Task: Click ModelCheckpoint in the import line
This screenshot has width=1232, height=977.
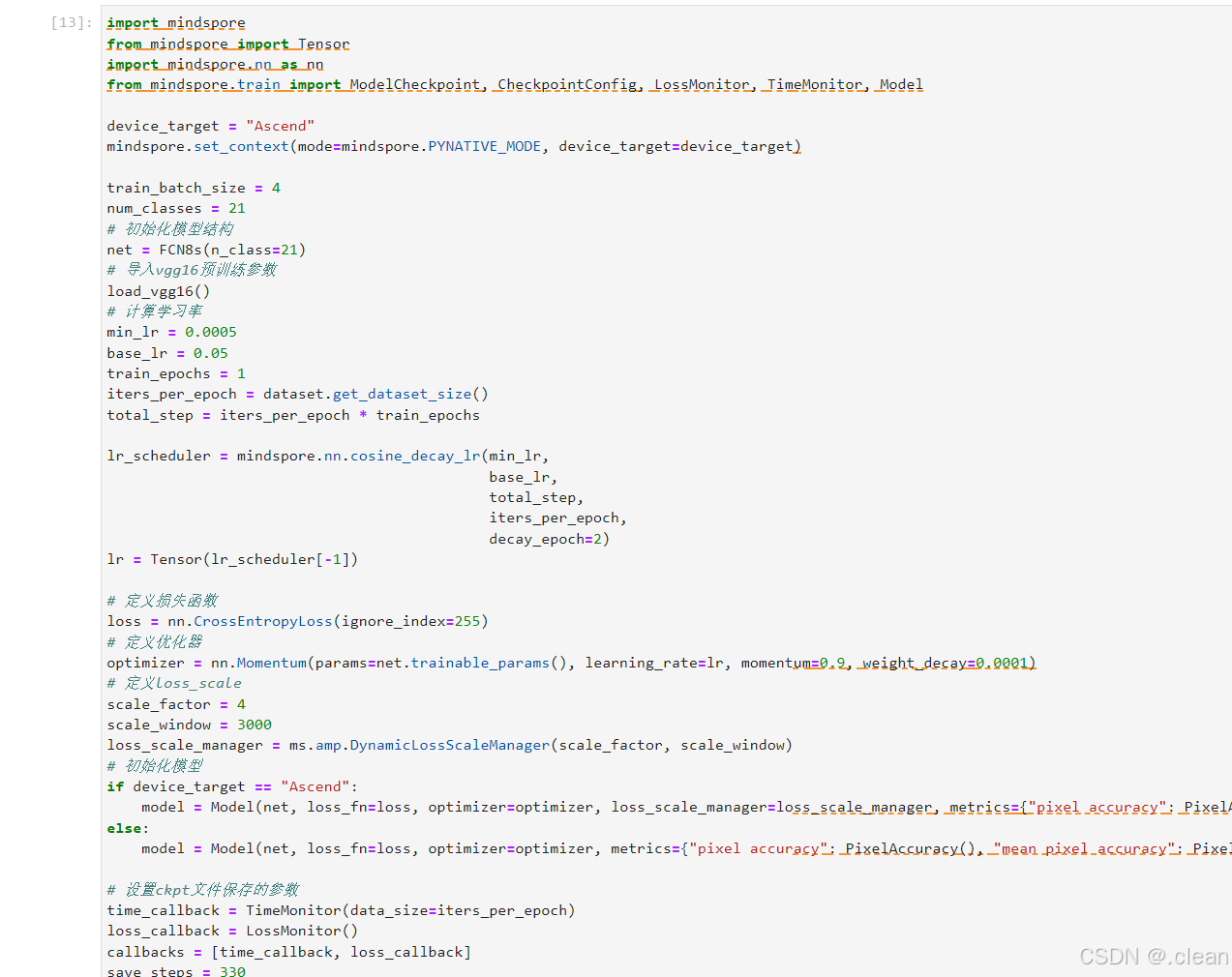Action: click(x=415, y=84)
